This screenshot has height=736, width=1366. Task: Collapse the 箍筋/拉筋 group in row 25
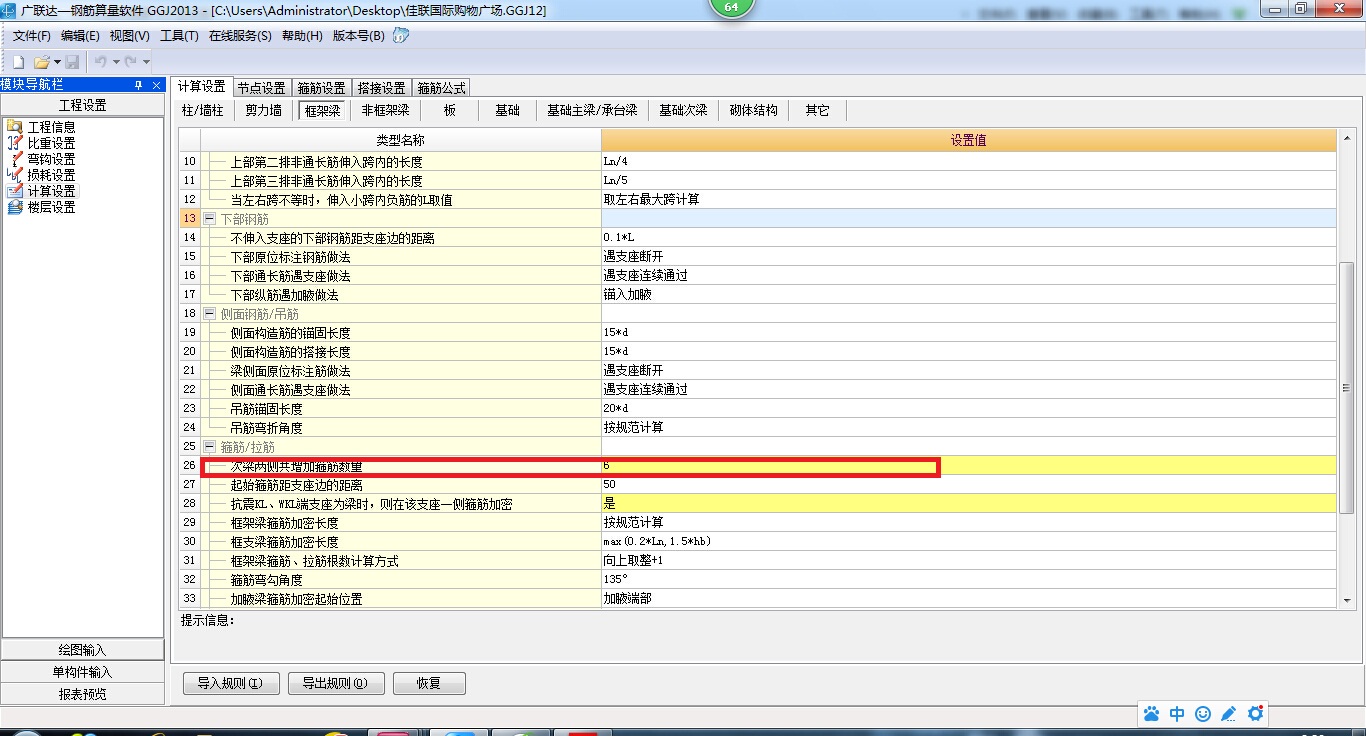(210, 446)
